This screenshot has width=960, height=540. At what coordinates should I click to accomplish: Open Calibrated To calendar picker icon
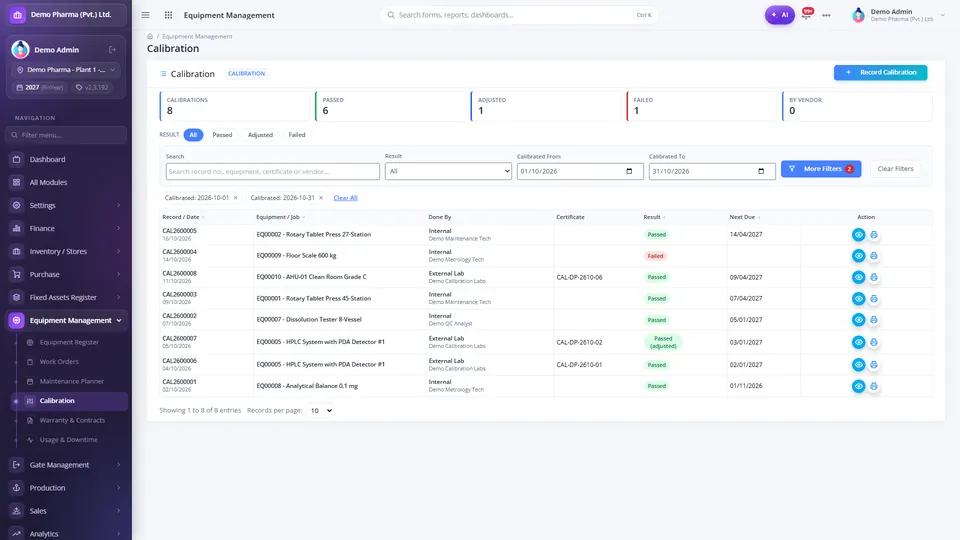[761, 171]
